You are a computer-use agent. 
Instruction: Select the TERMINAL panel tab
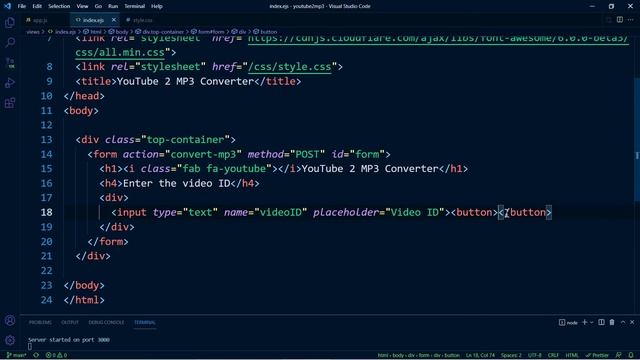coord(145,322)
